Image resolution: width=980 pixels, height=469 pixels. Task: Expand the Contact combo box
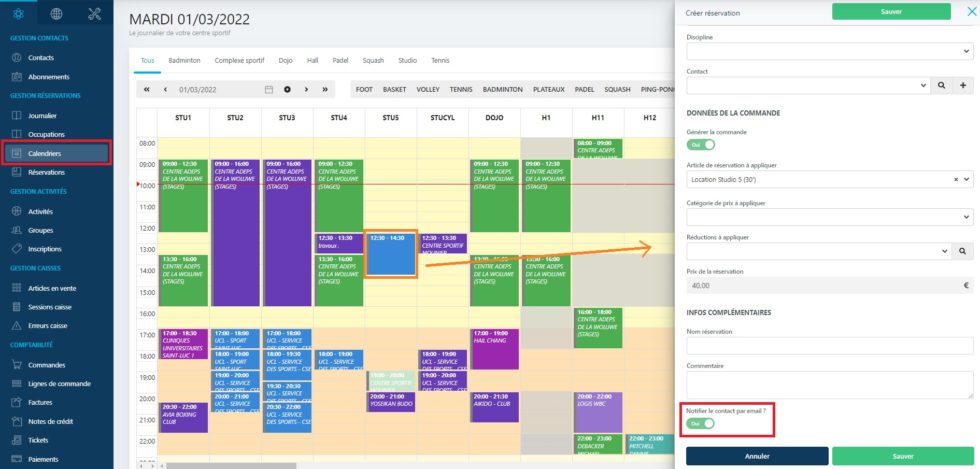(808, 87)
